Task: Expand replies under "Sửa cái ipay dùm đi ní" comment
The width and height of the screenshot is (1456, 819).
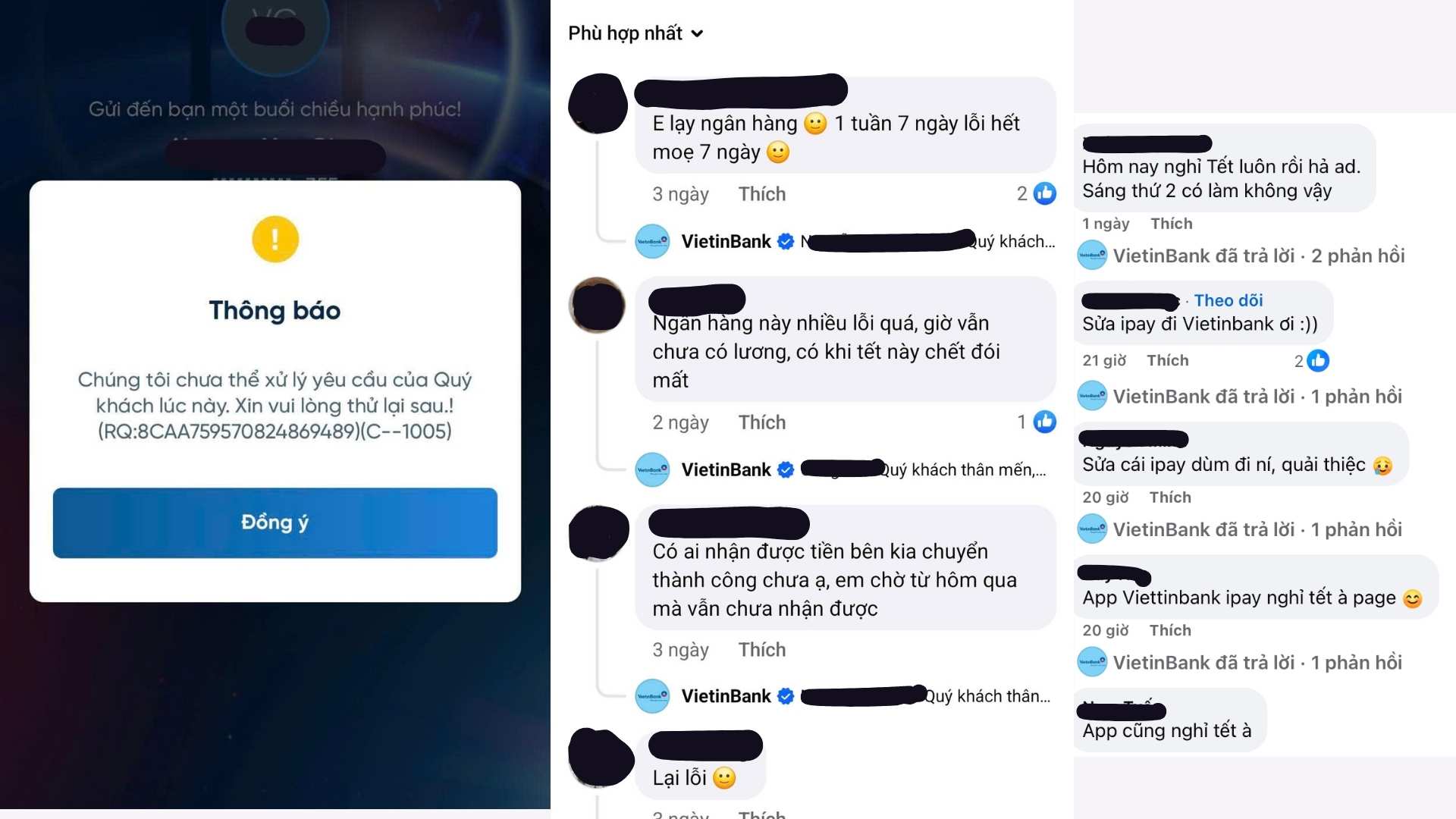Action: pos(1257,529)
